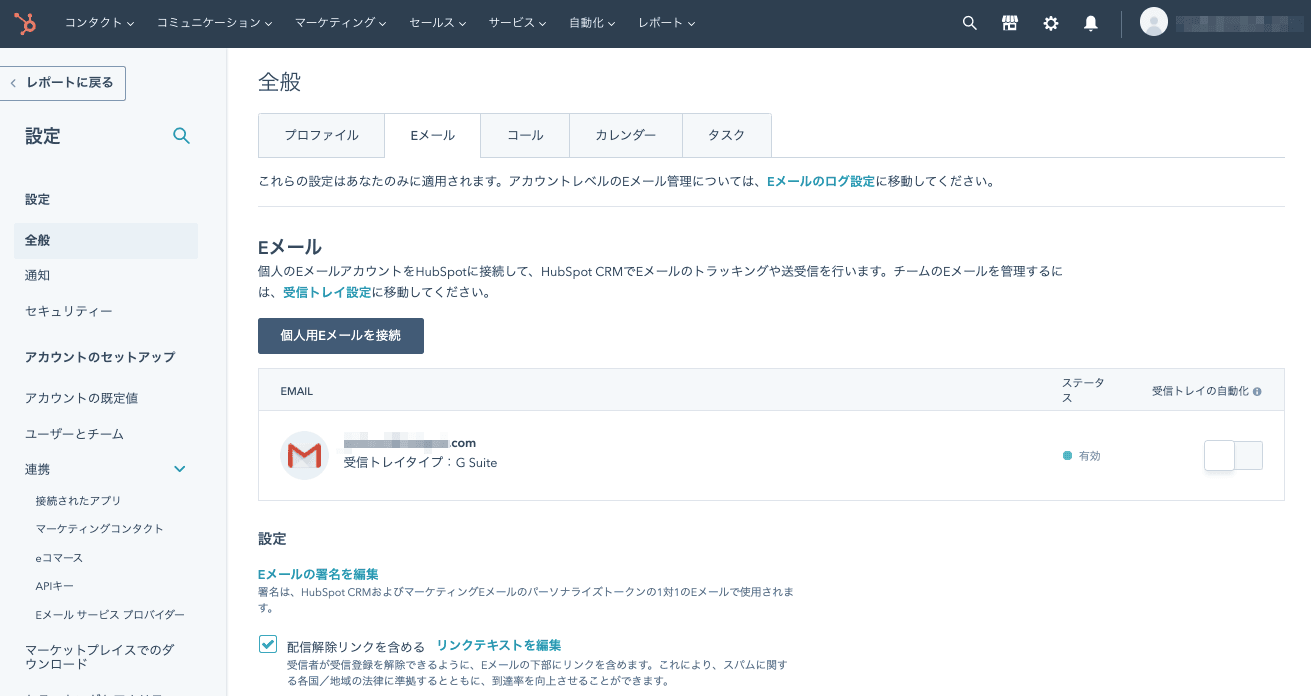This screenshot has height=696, width=1311.
Task: Collapse the 連携 sidebar section chevron
Action: [x=180, y=469]
